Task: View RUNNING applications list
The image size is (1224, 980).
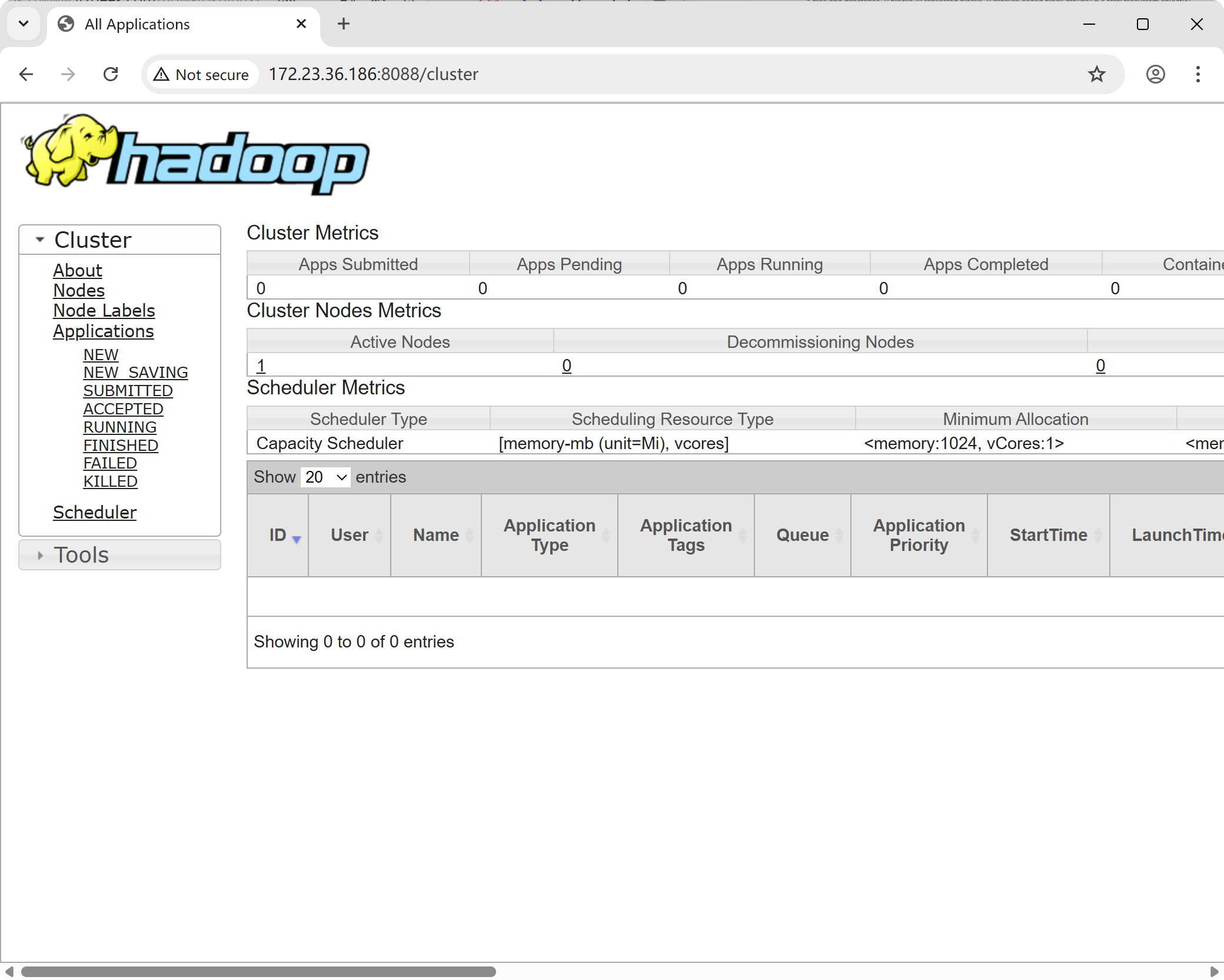Action: coord(119,427)
